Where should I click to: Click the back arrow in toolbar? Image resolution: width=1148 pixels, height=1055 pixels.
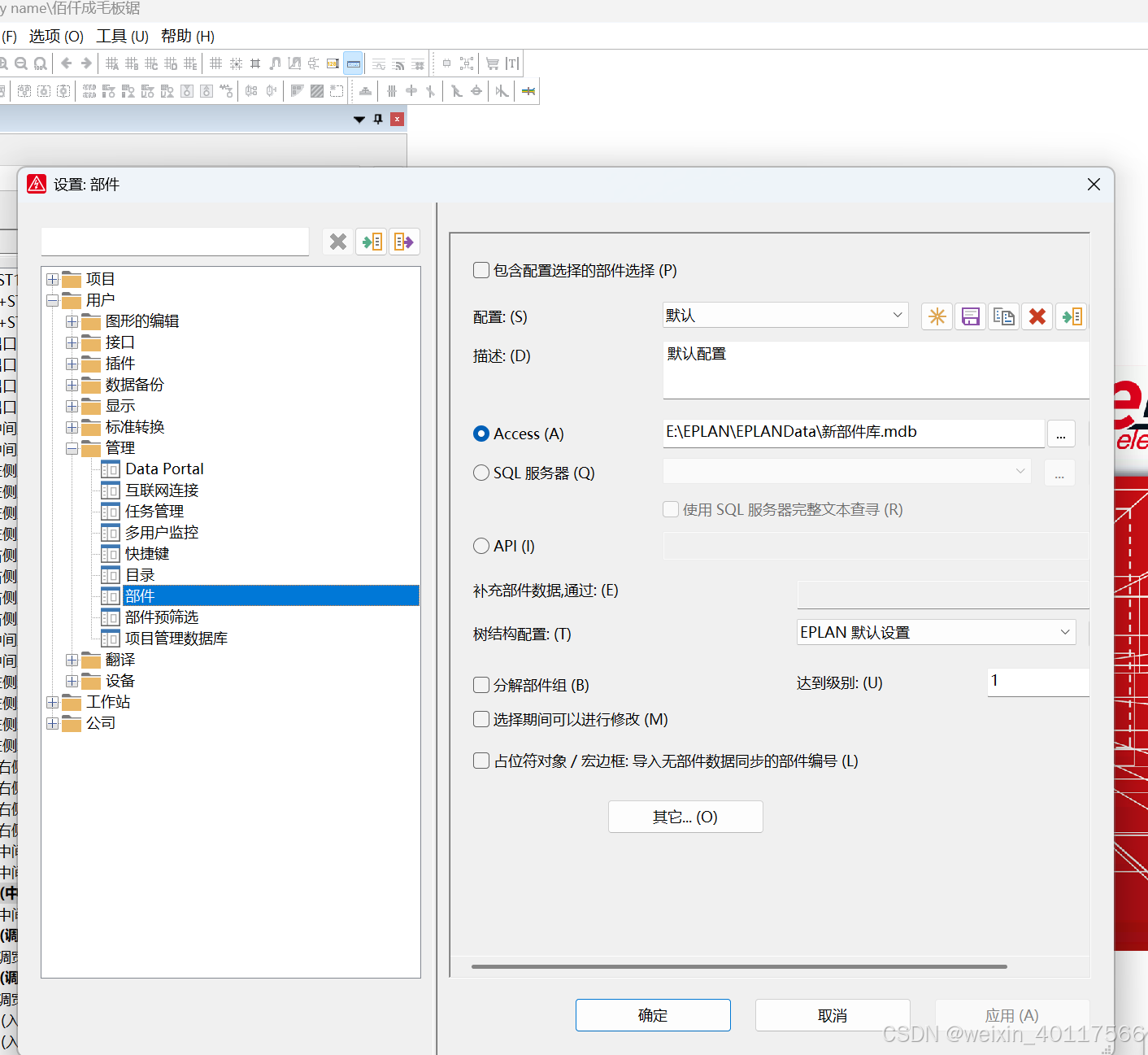click(x=67, y=63)
